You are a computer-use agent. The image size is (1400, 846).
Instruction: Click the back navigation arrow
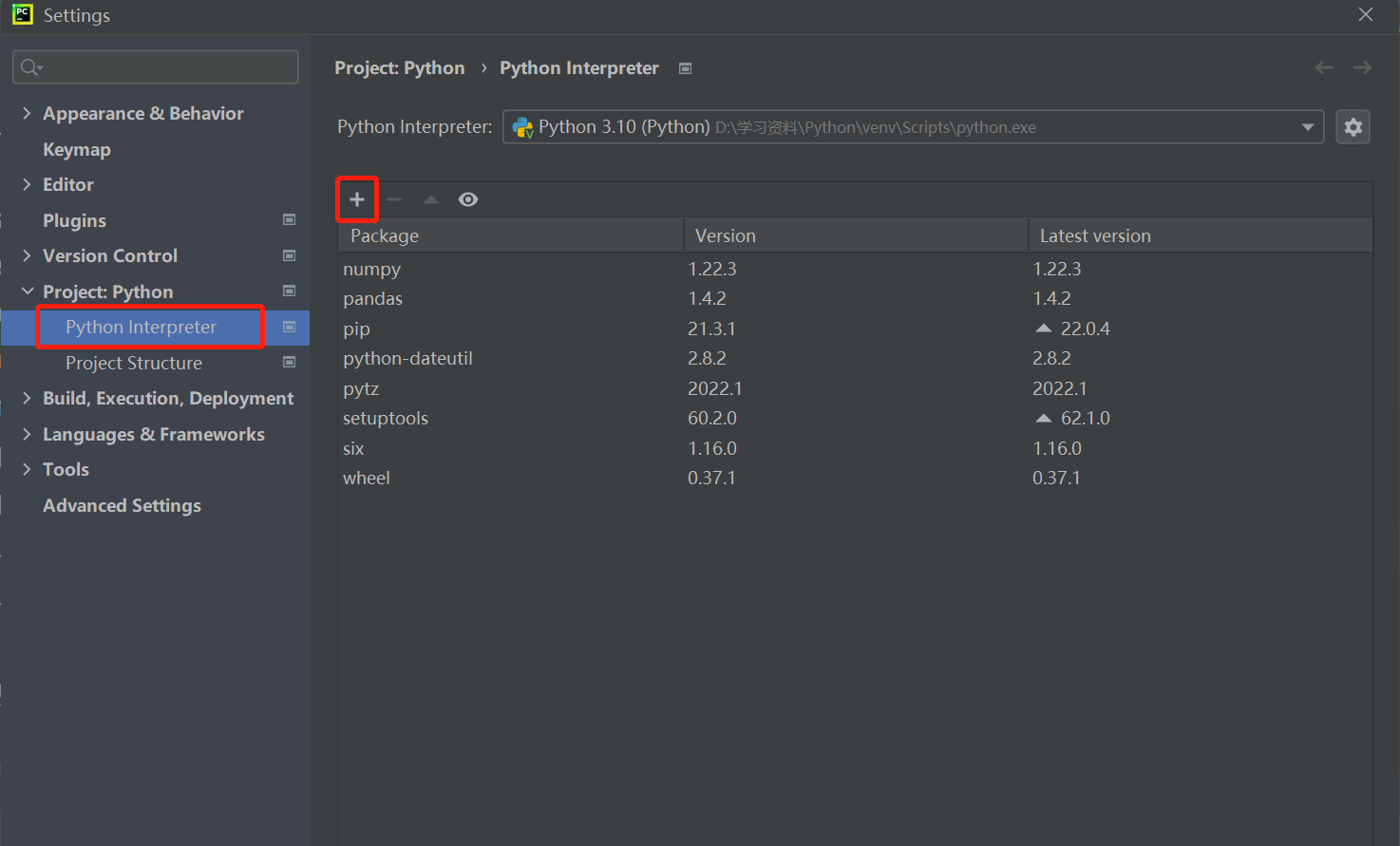click(x=1324, y=67)
